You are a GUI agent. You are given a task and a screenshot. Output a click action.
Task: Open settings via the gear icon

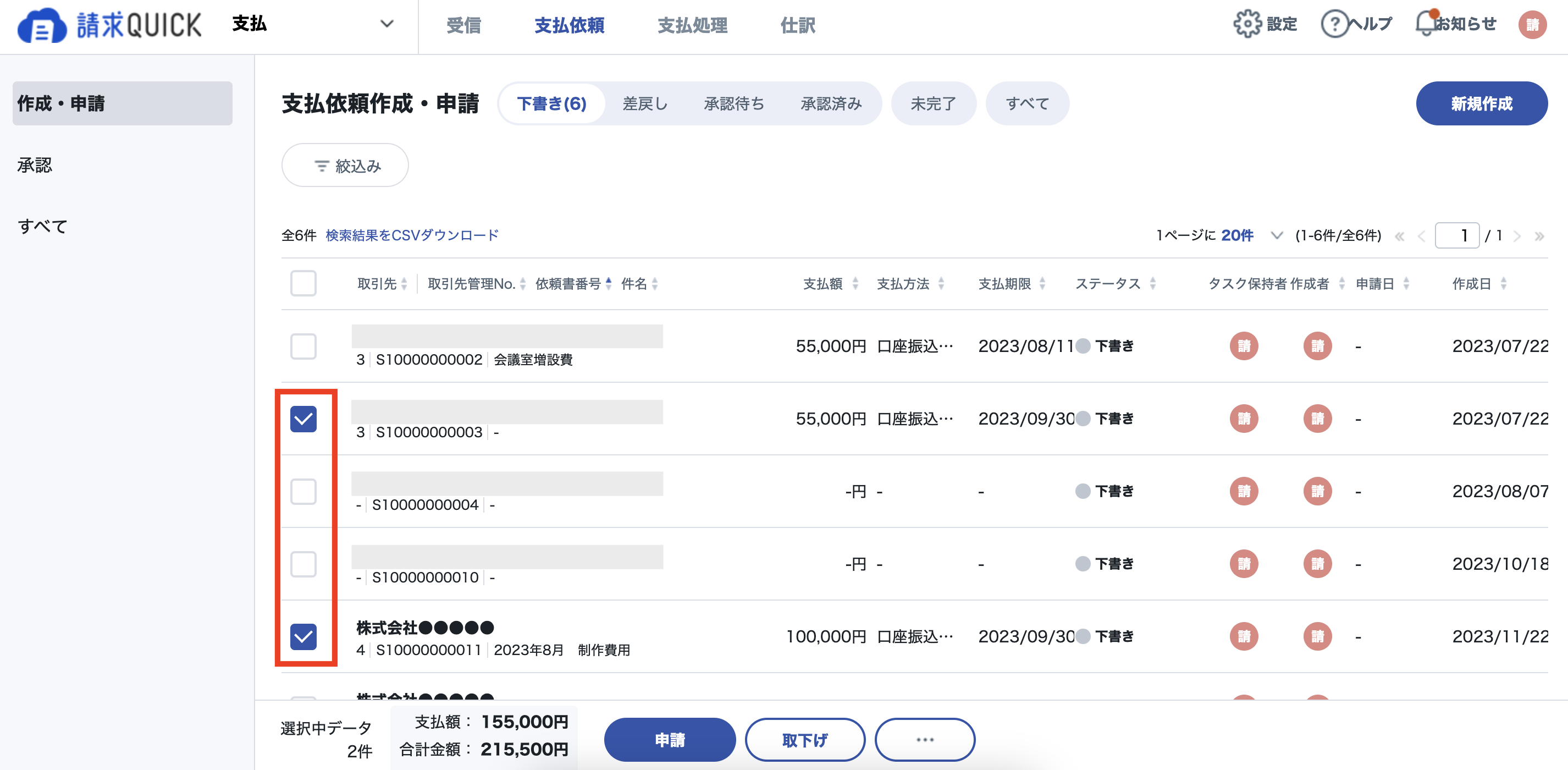1247,24
